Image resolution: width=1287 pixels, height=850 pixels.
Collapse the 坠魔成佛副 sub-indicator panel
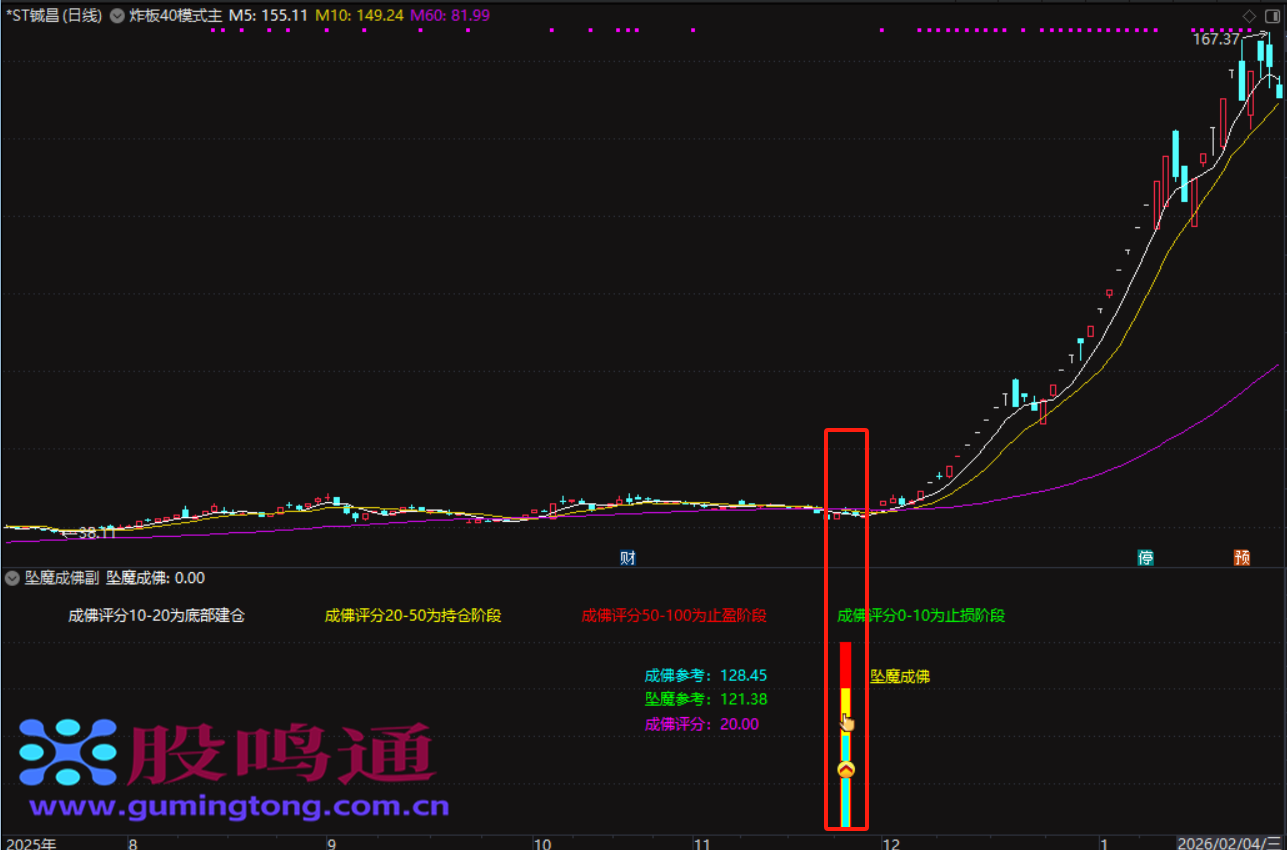click(12, 578)
